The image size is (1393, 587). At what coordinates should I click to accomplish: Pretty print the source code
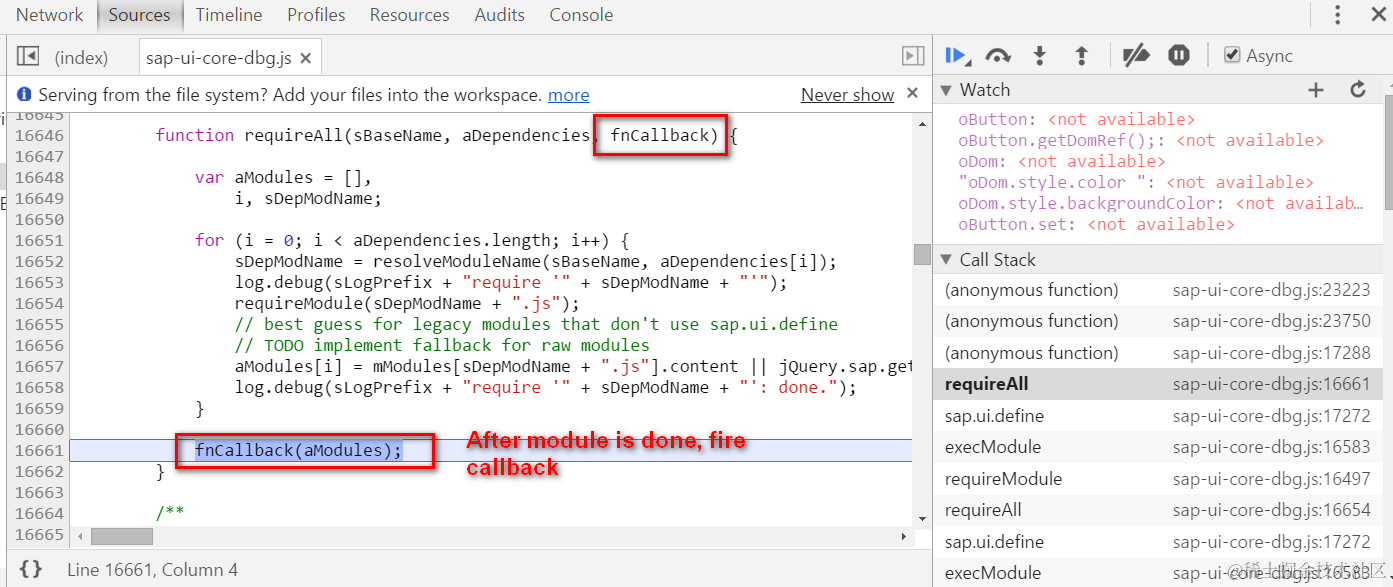coord(31,569)
